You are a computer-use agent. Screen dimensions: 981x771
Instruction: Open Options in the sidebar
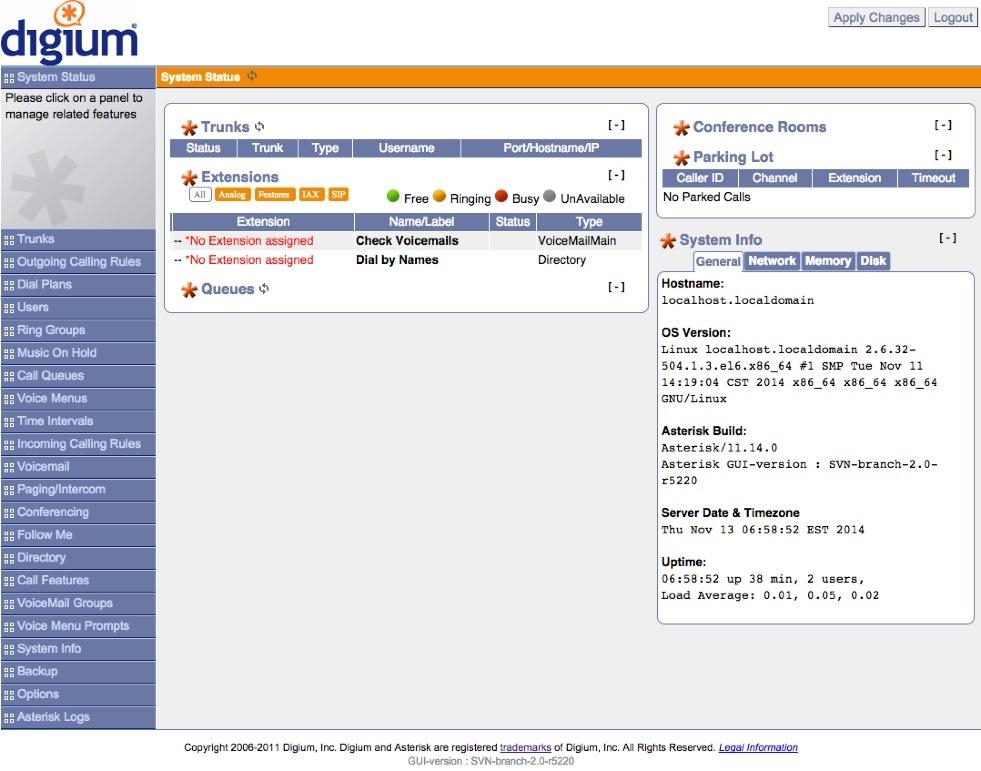[78, 695]
